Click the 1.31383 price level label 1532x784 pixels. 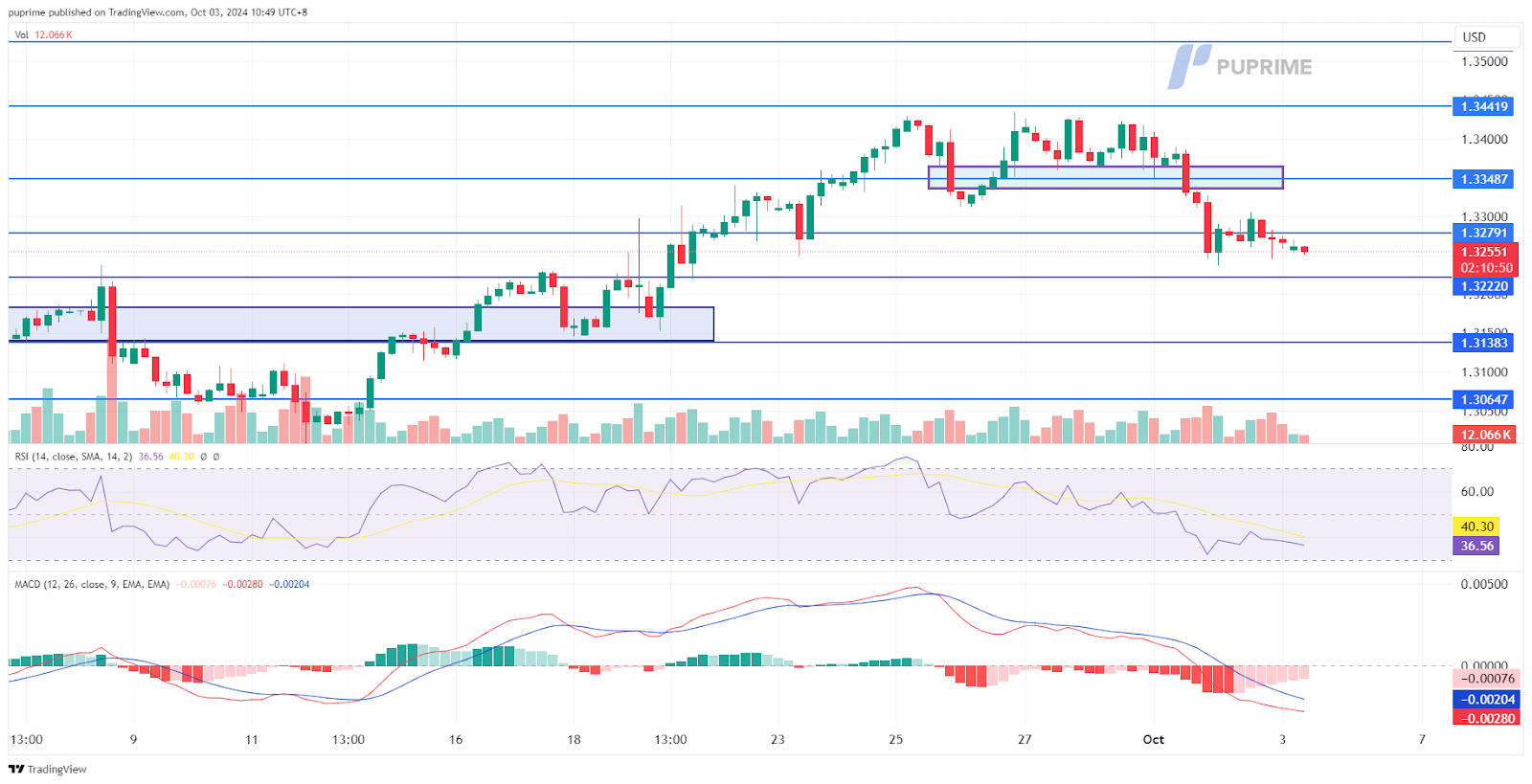click(1483, 343)
